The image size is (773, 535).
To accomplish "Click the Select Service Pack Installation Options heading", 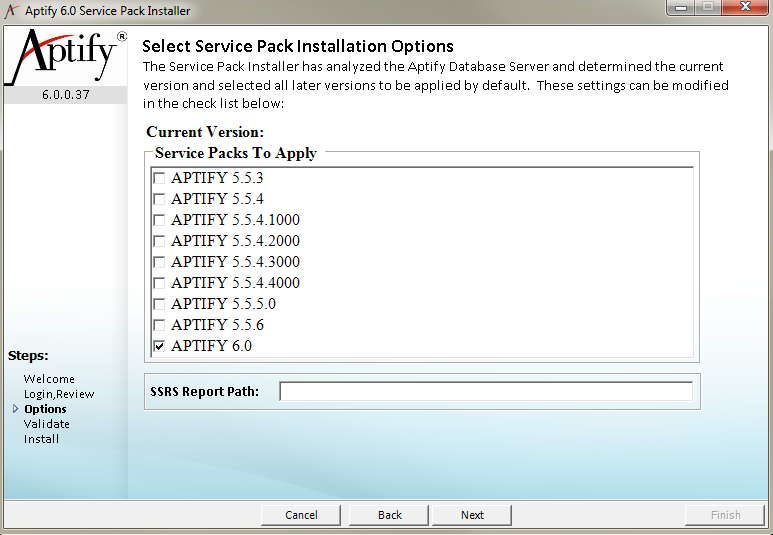I will coord(298,46).
